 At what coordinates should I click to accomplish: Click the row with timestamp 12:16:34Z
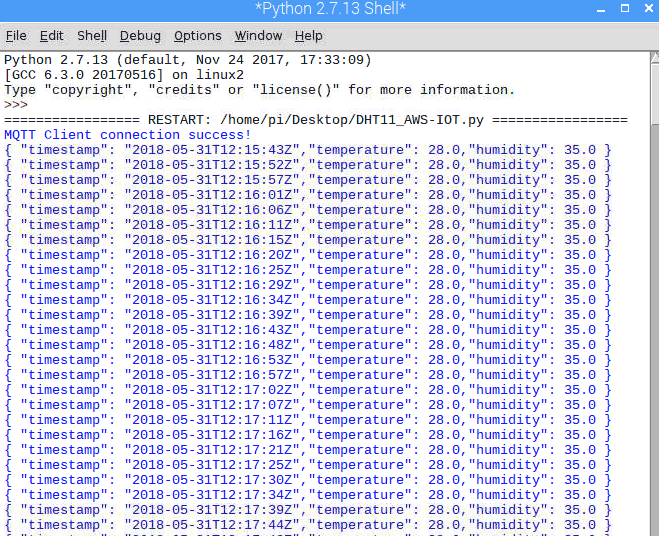pyautogui.click(x=308, y=300)
